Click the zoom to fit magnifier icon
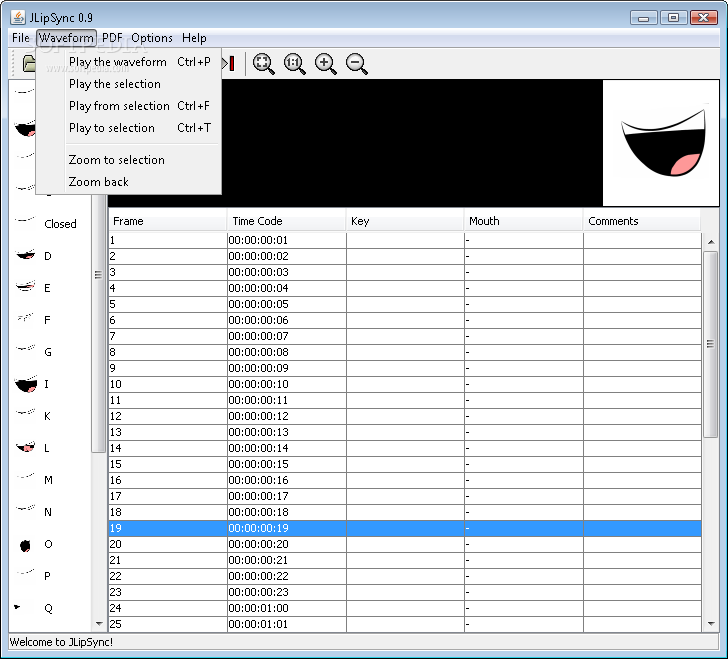The width and height of the screenshot is (728, 659). coord(263,64)
